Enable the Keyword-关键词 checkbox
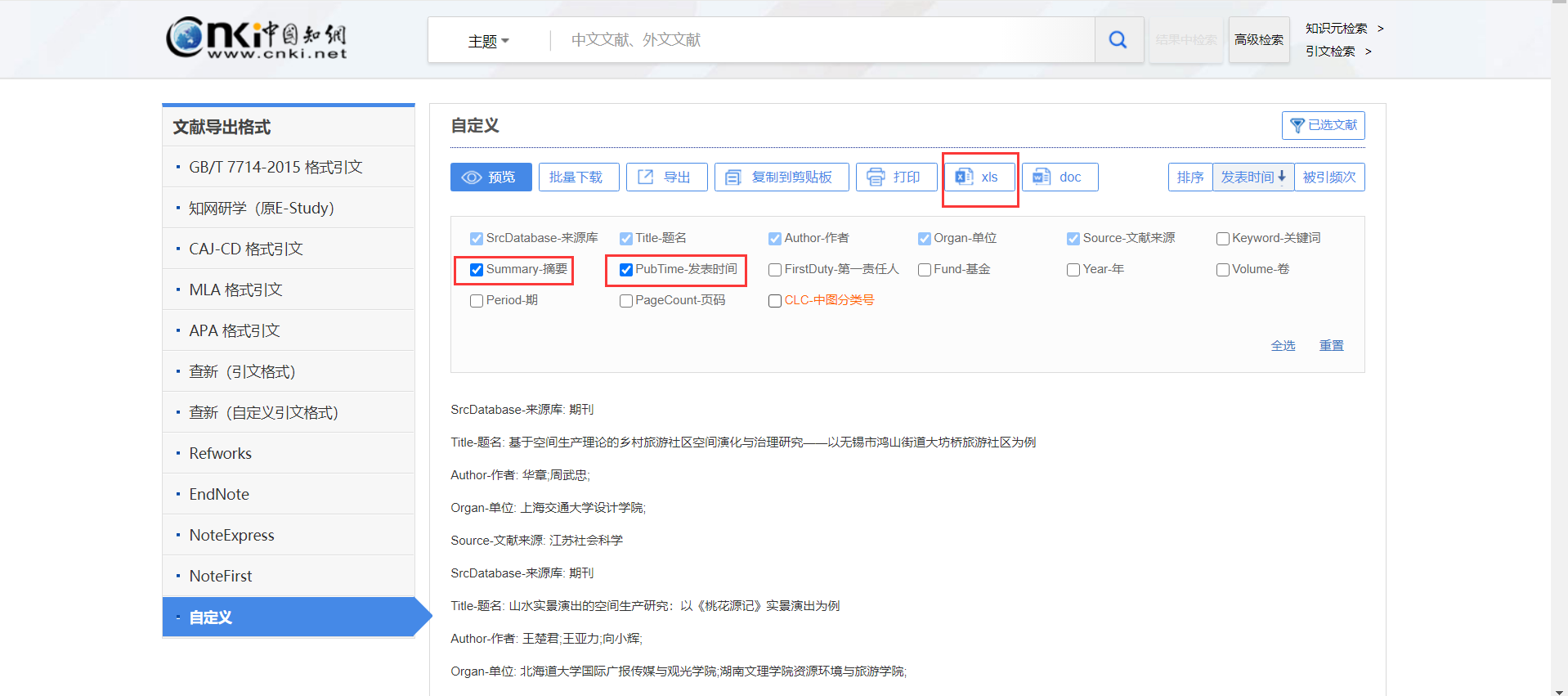Screen dimensions: 1568x696 pos(1223,239)
